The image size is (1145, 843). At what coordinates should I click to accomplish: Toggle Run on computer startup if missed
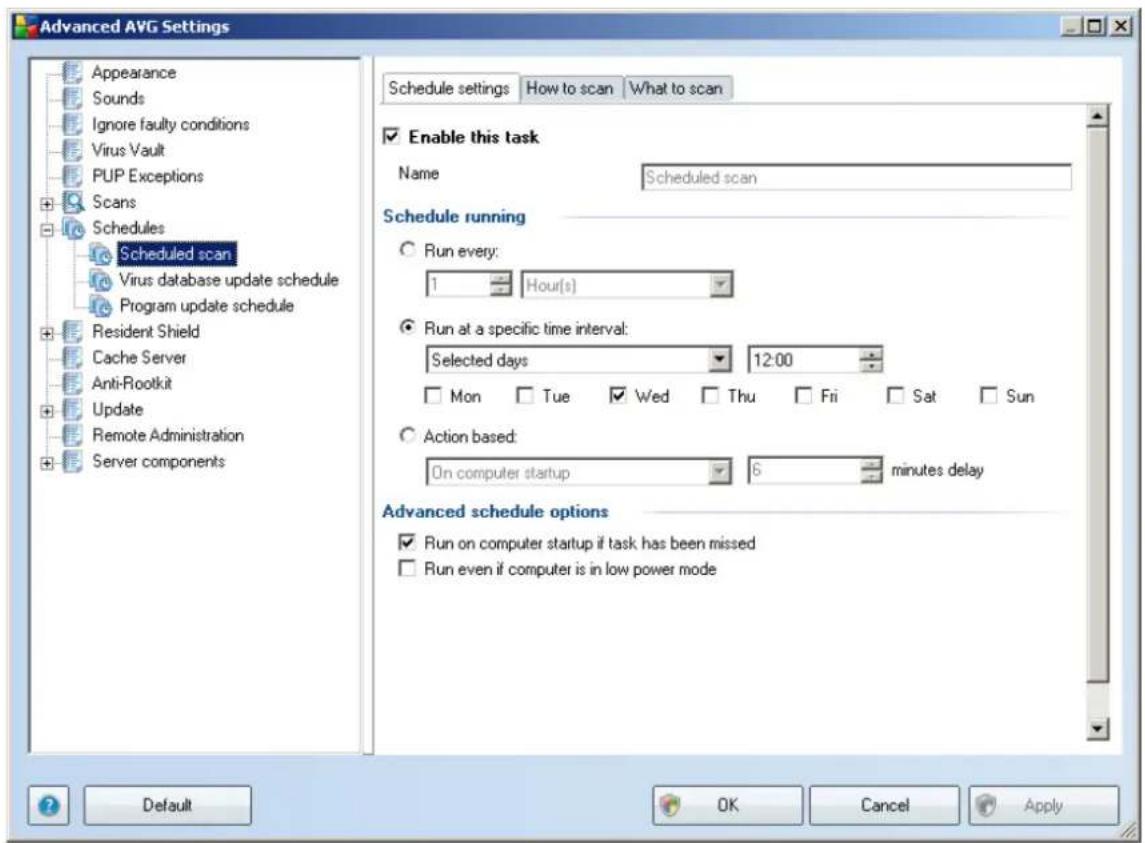(x=407, y=542)
